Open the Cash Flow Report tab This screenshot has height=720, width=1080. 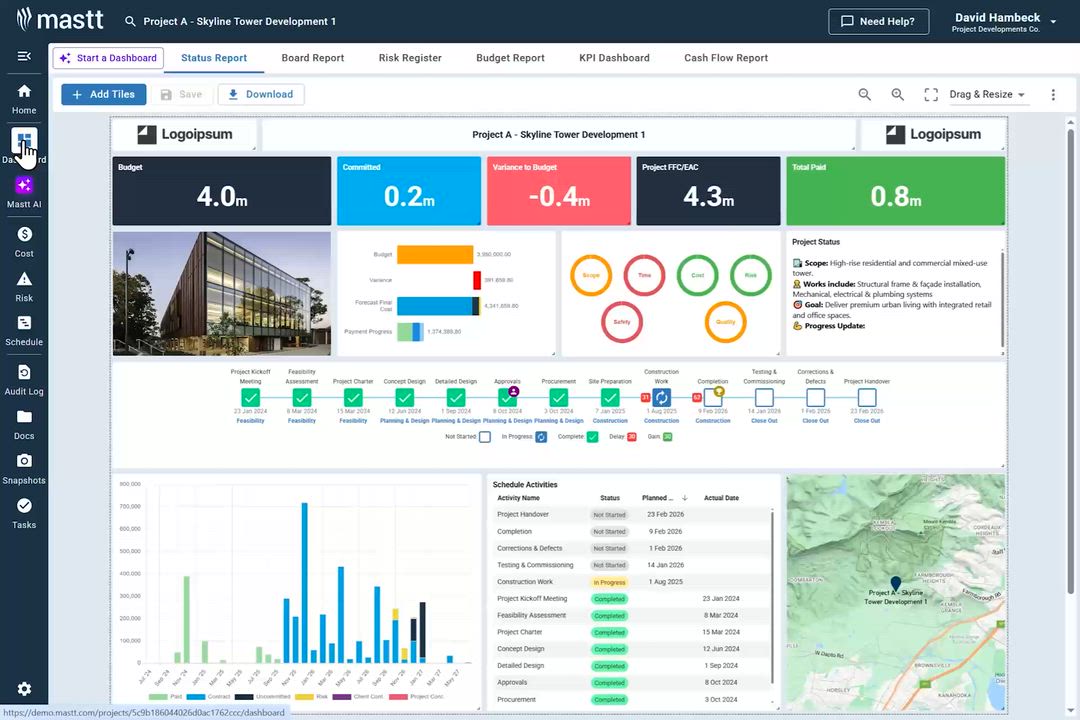pos(725,58)
